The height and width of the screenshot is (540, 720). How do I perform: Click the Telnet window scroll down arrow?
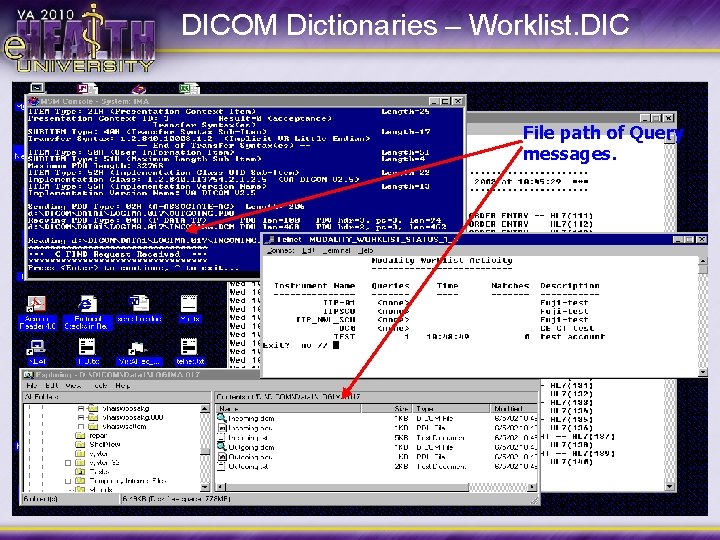point(703,372)
